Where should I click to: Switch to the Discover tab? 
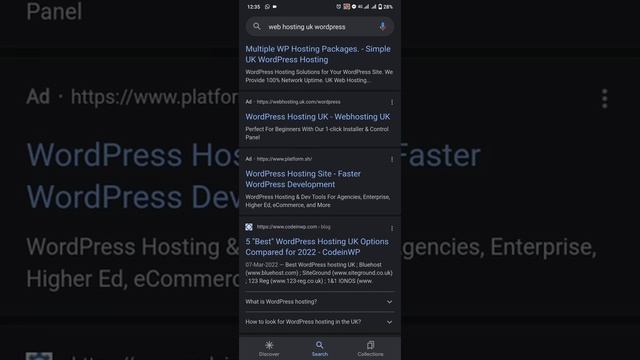tap(269, 349)
